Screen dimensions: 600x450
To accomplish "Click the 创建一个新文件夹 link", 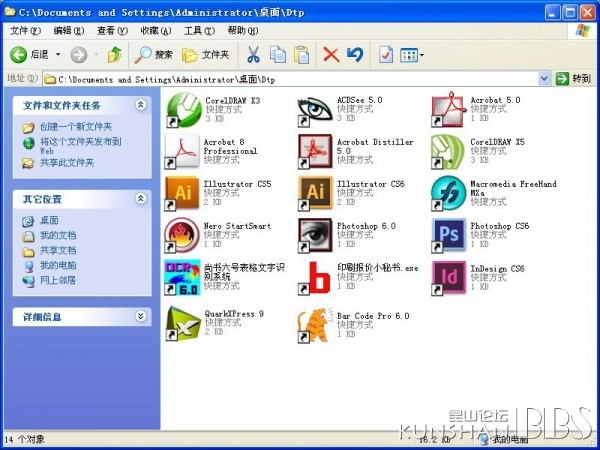I will tap(76, 127).
